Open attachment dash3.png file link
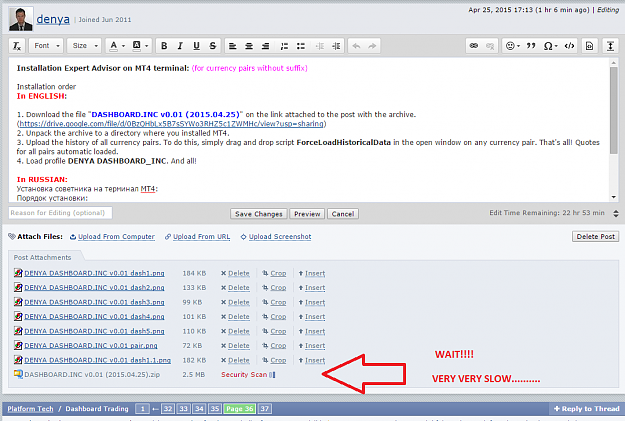 (94, 302)
